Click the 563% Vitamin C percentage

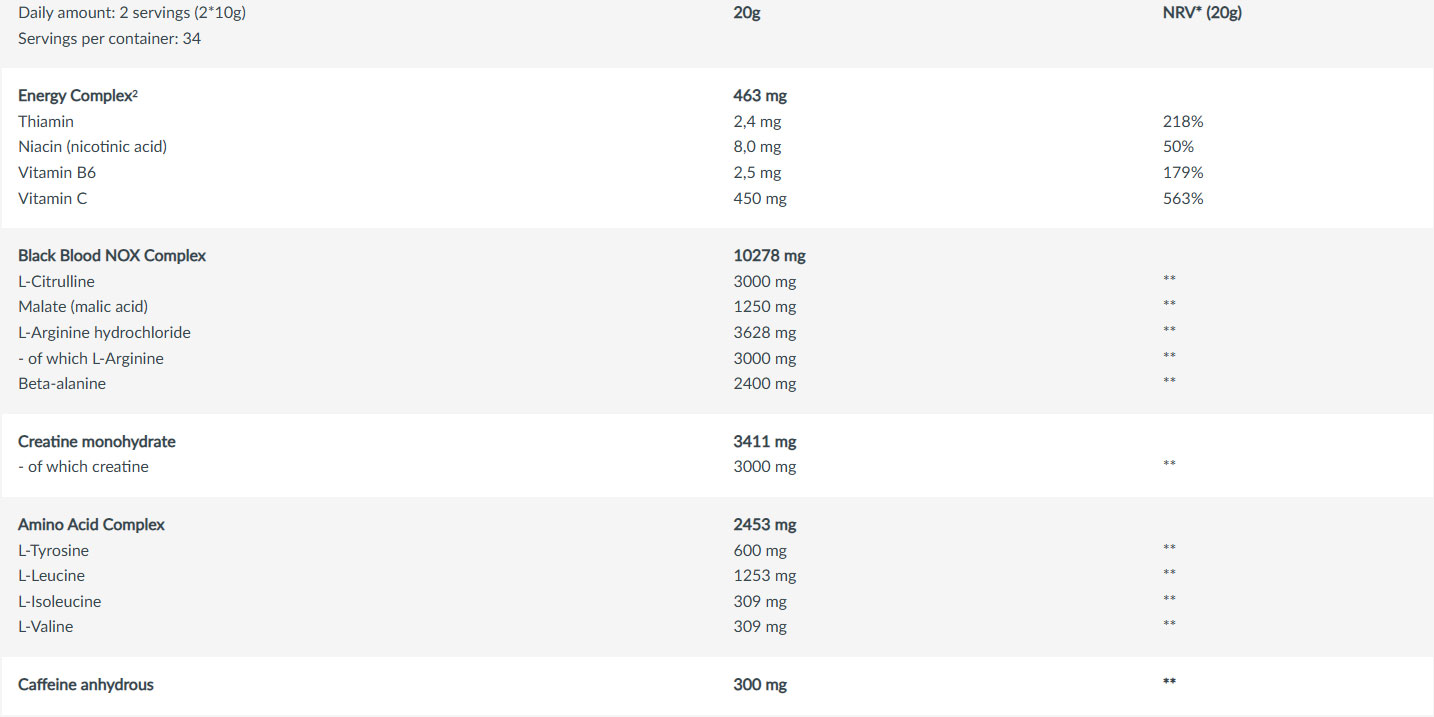coord(1183,198)
